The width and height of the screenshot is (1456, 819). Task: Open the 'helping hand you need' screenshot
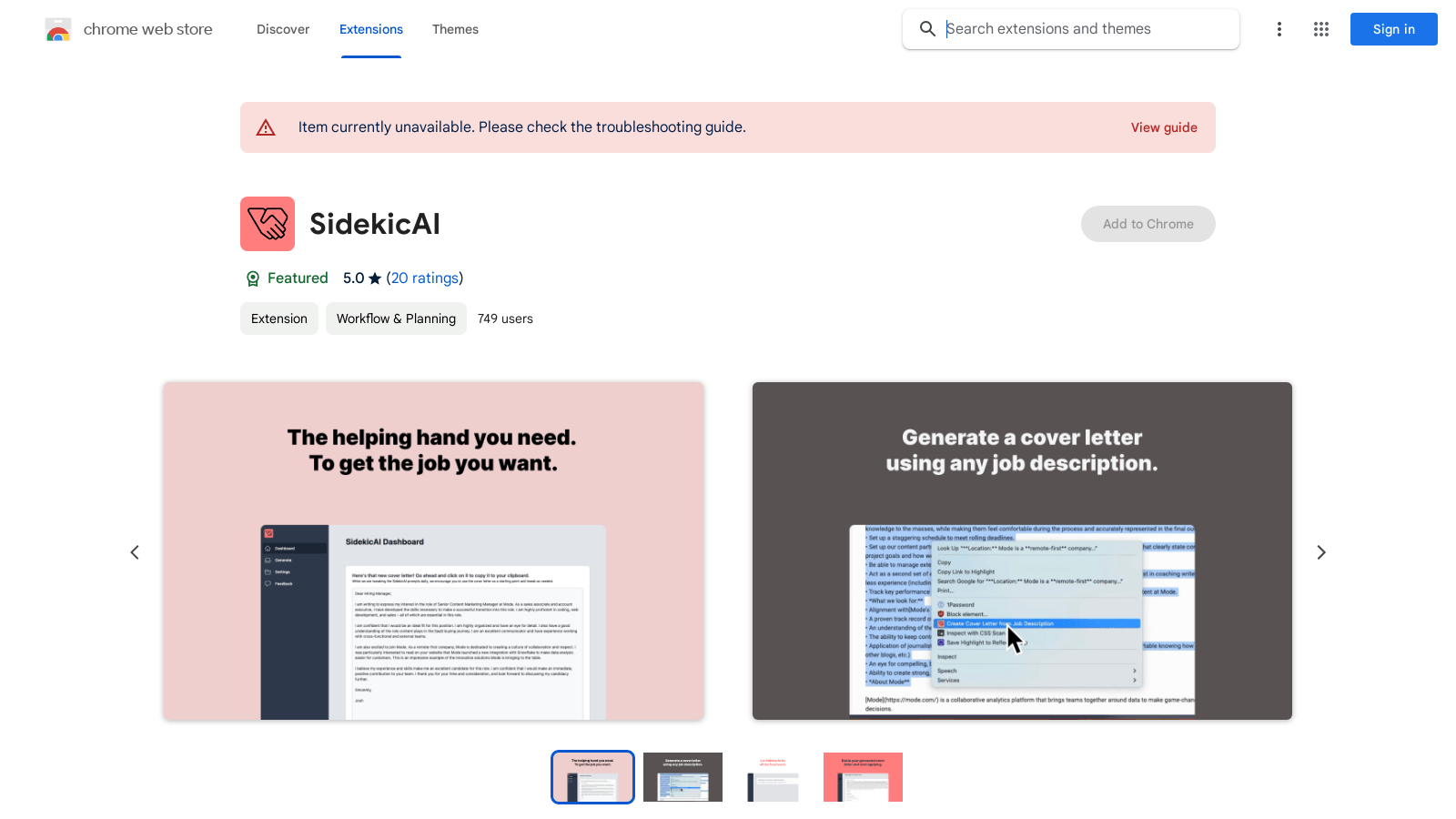pyautogui.click(x=433, y=551)
